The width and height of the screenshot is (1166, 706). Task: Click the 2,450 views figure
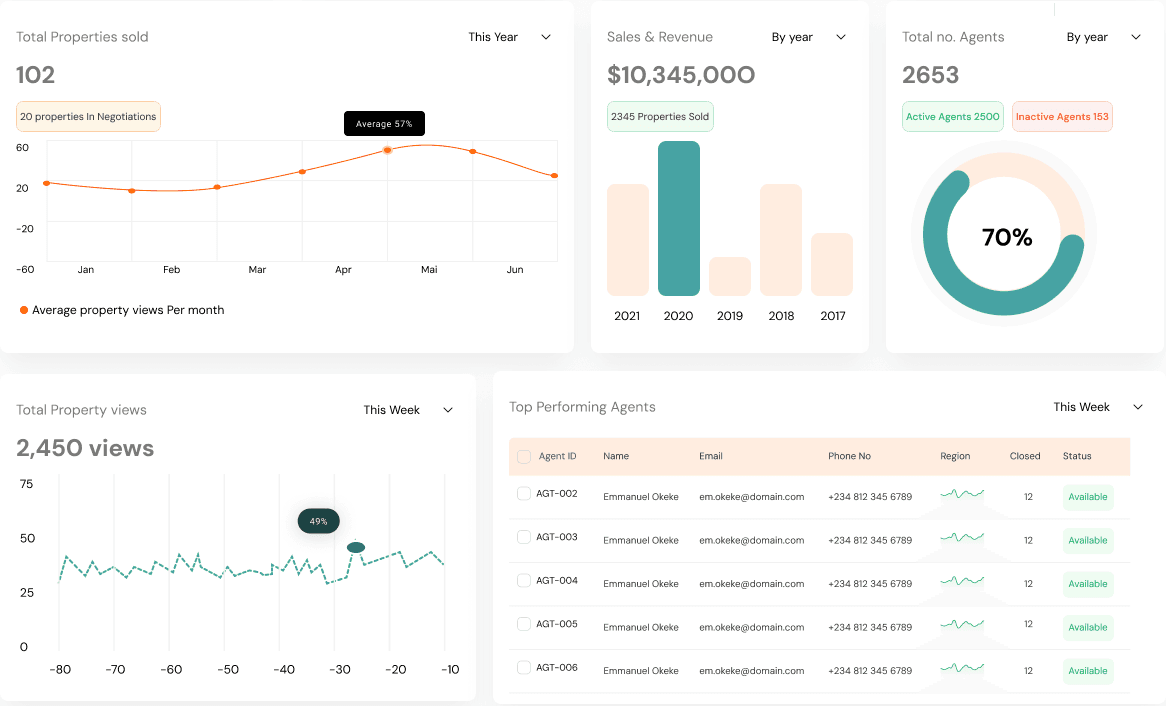[x=85, y=448]
